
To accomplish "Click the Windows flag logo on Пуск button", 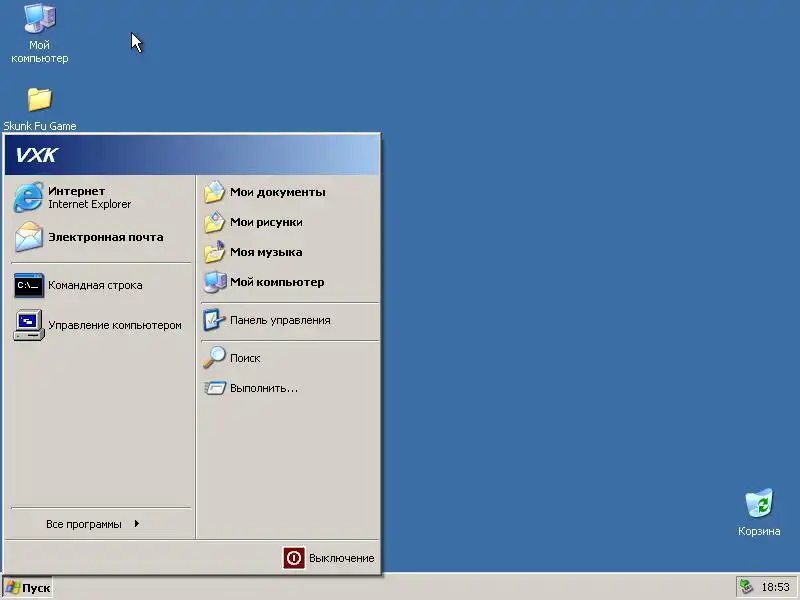I will click(x=12, y=588).
